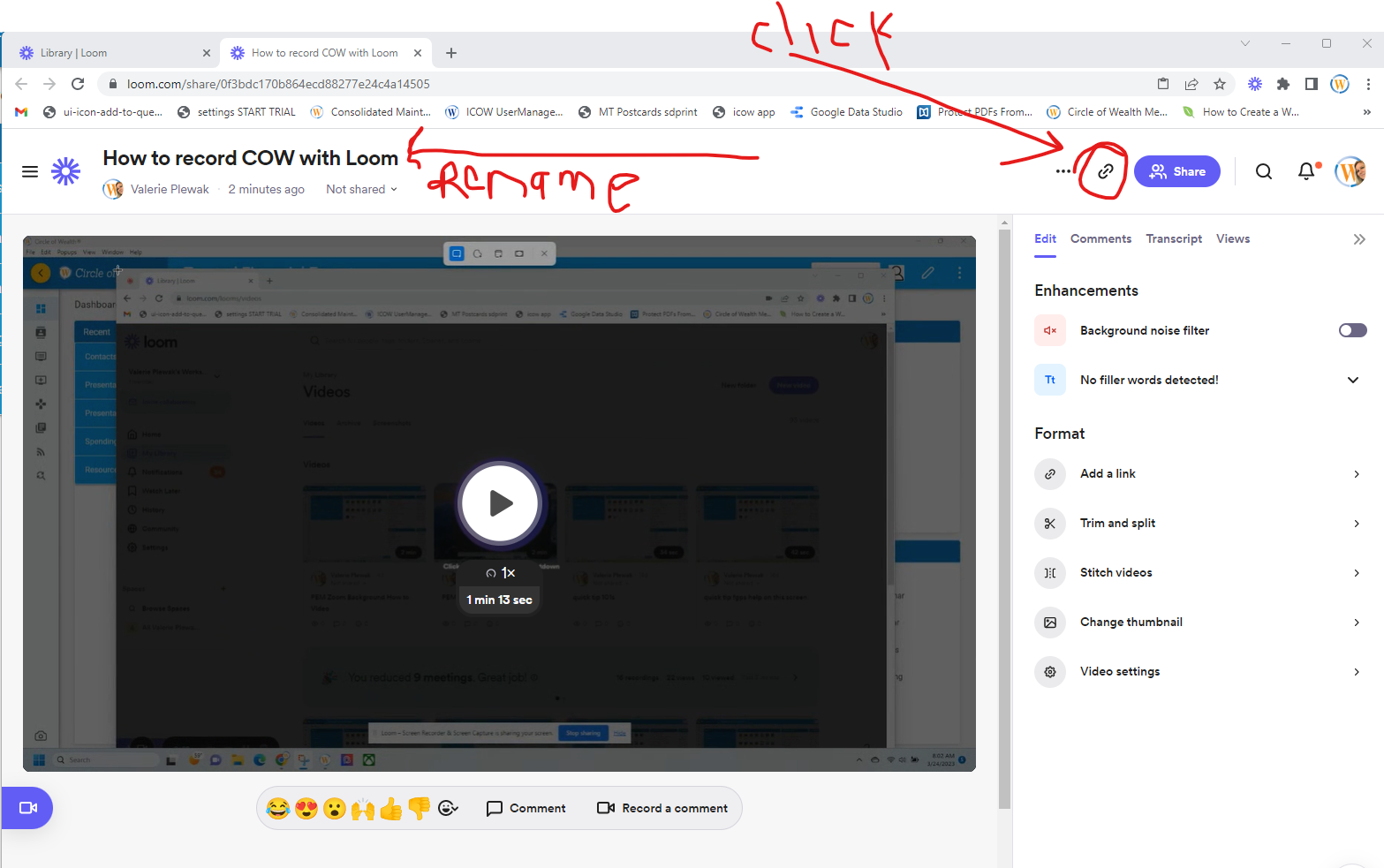React with the laughing emoji

pos(278,808)
